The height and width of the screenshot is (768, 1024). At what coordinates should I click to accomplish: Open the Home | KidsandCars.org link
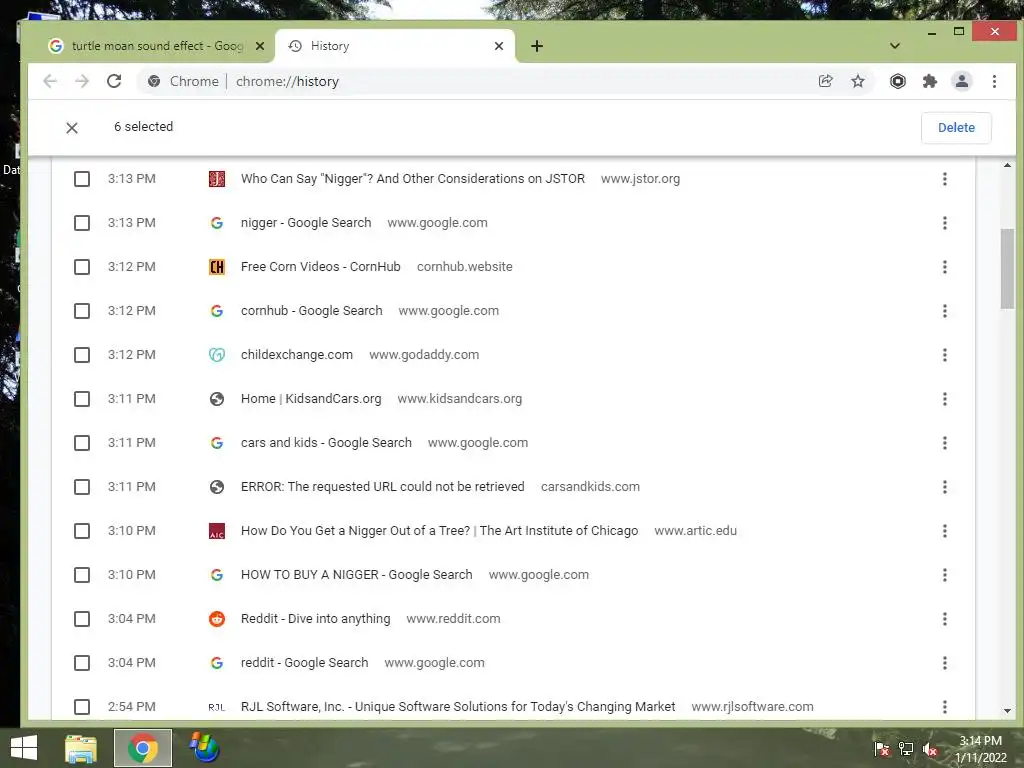pyautogui.click(x=311, y=399)
